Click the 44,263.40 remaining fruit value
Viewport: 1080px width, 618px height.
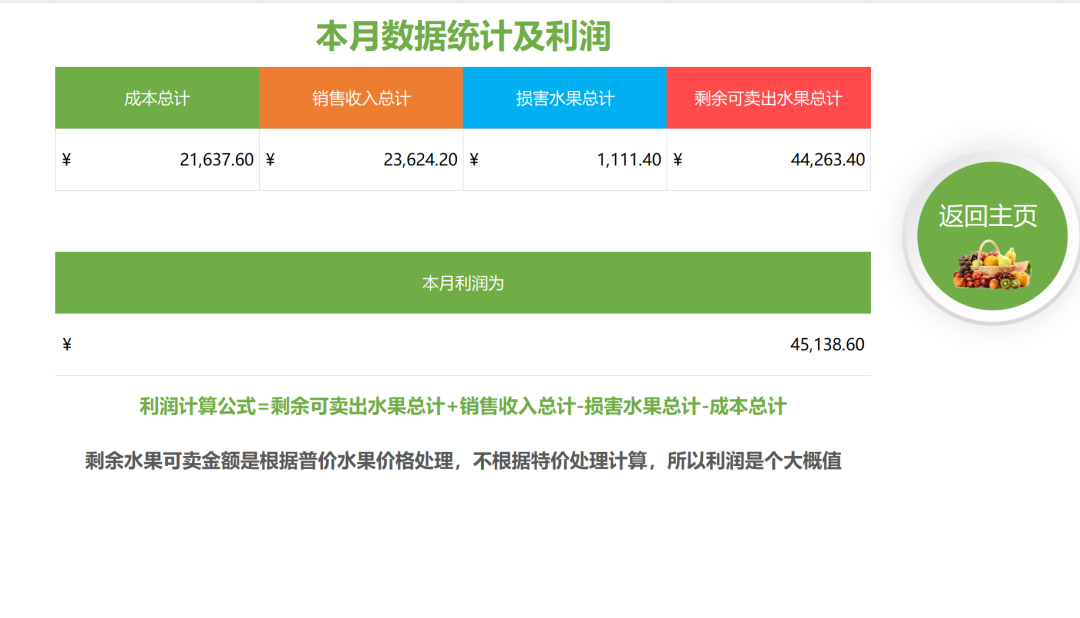pos(827,160)
